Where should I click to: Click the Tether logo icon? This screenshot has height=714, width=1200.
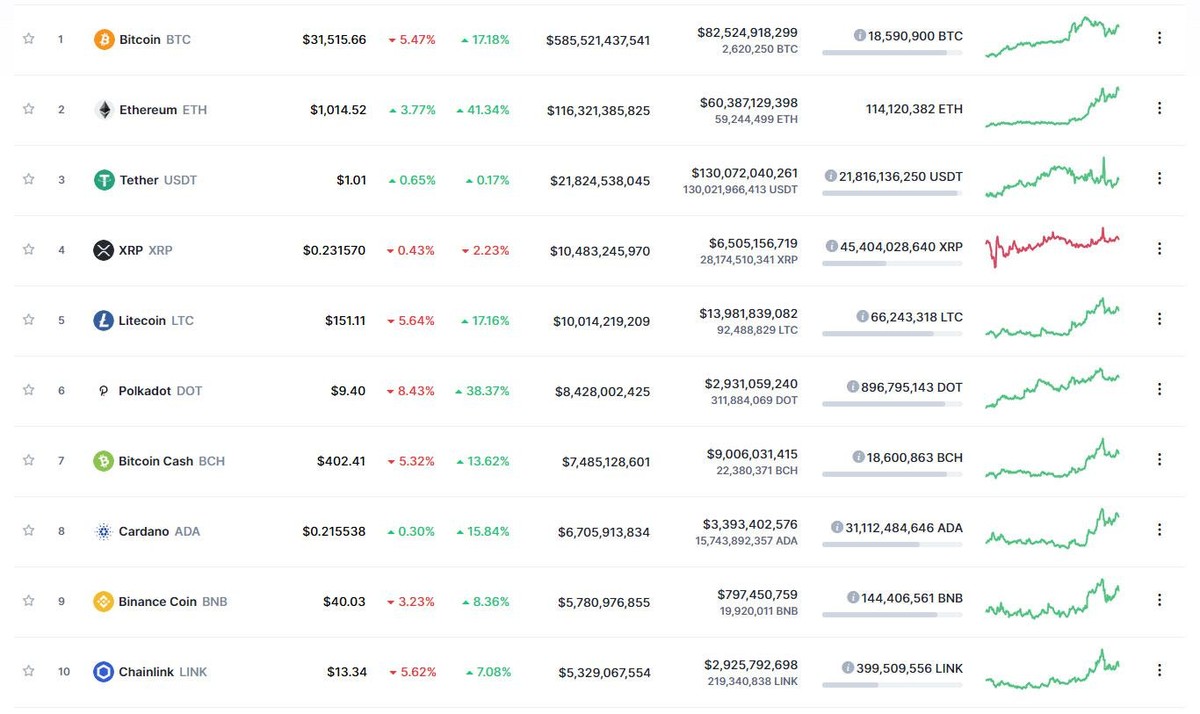coord(103,179)
